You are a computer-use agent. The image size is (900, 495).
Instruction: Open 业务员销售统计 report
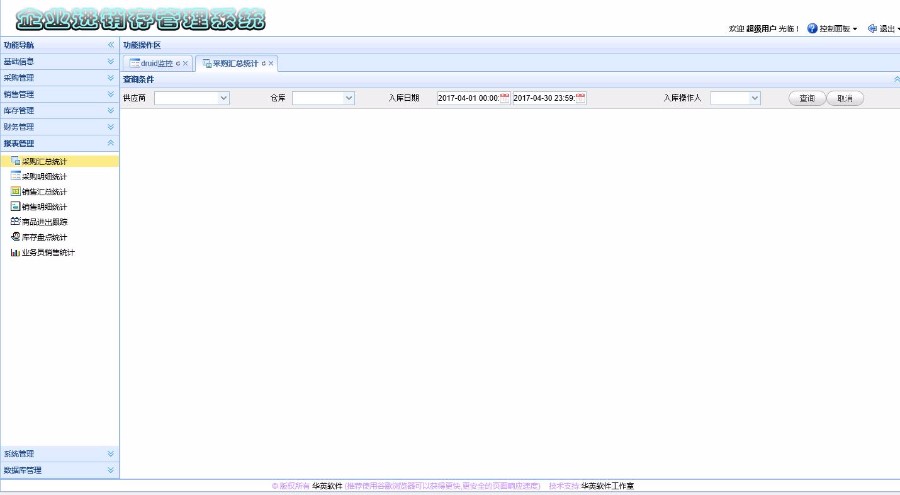48,252
